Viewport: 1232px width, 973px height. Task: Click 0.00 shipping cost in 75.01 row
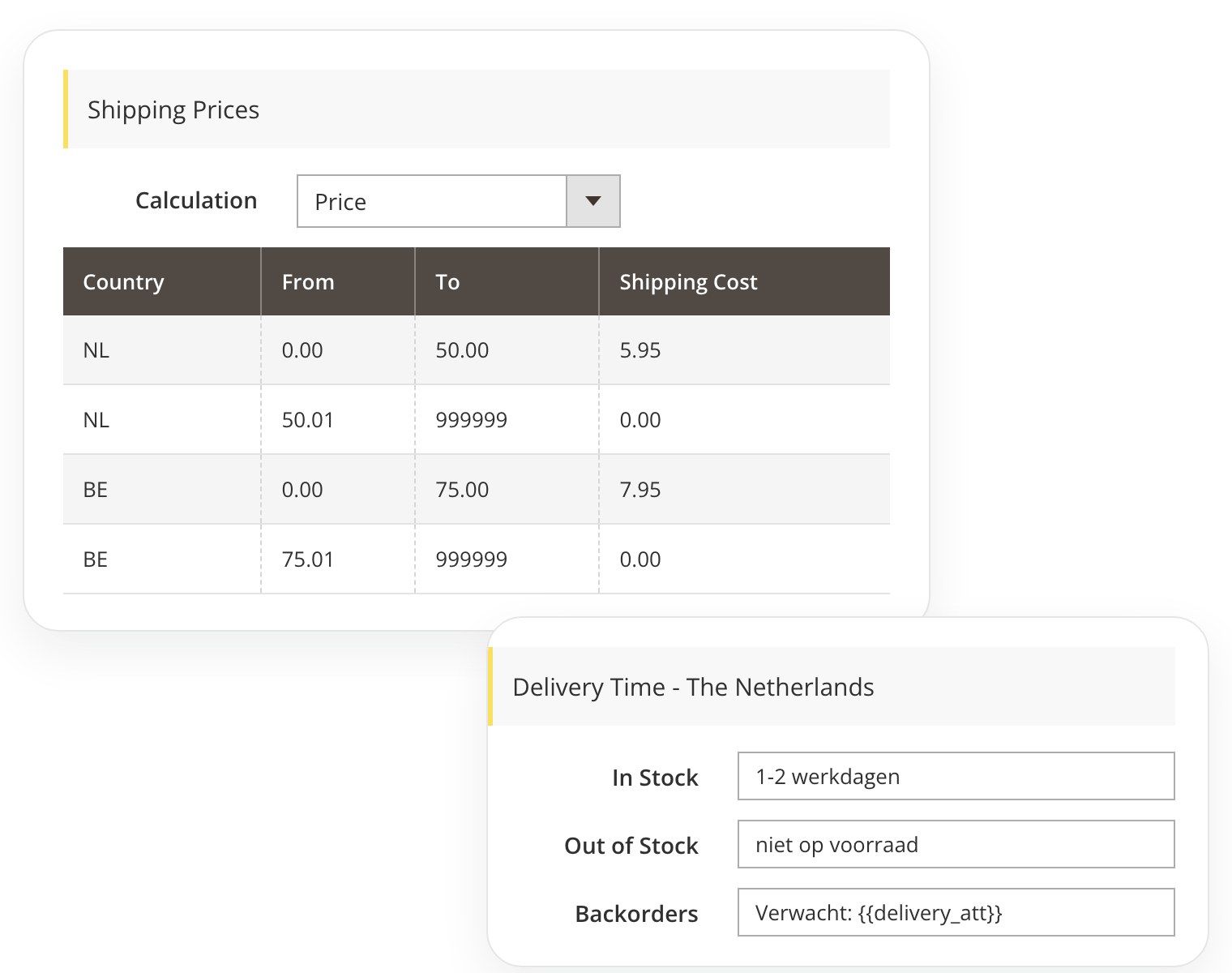click(640, 559)
